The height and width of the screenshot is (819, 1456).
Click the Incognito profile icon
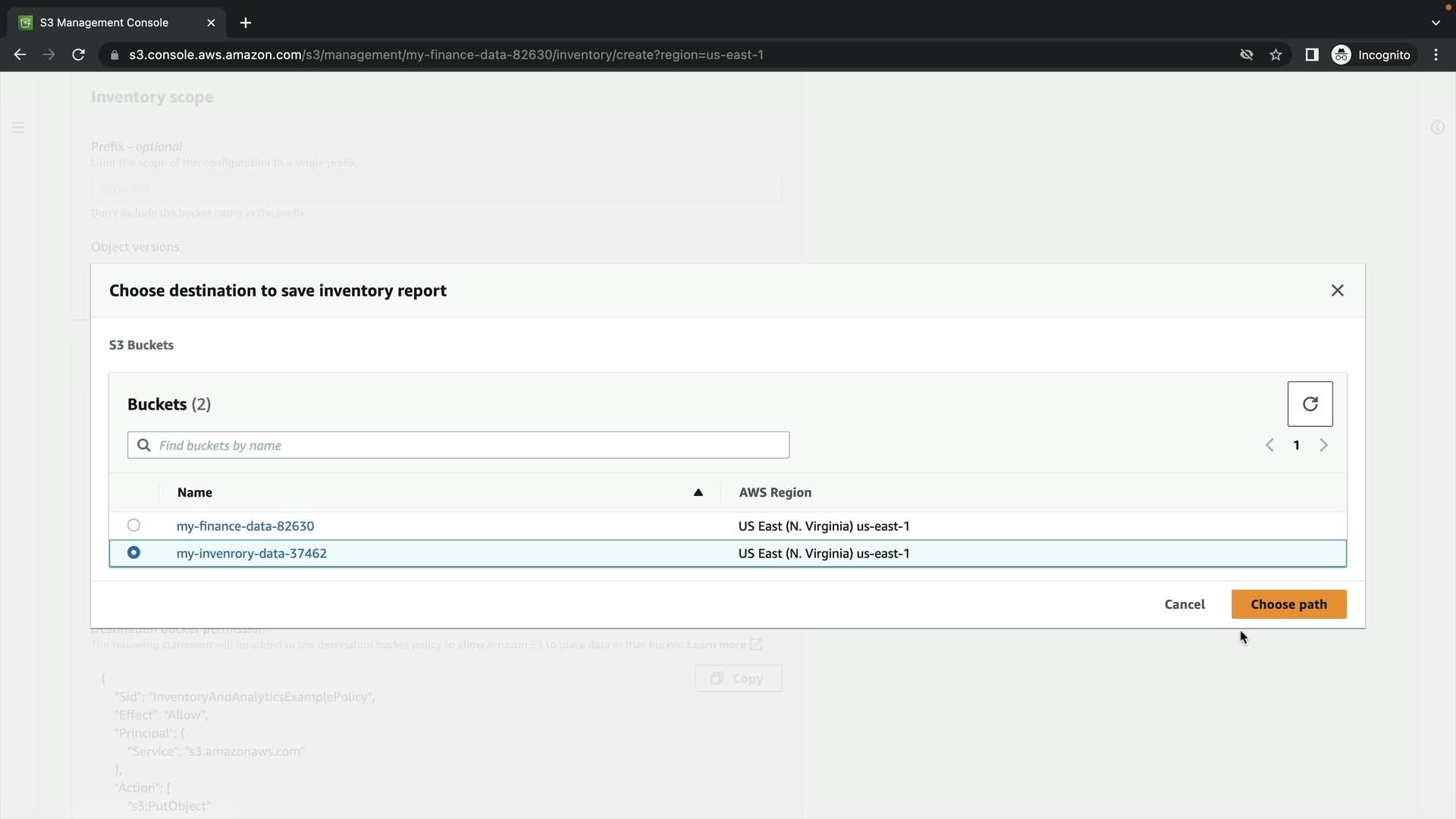pos(1341,55)
